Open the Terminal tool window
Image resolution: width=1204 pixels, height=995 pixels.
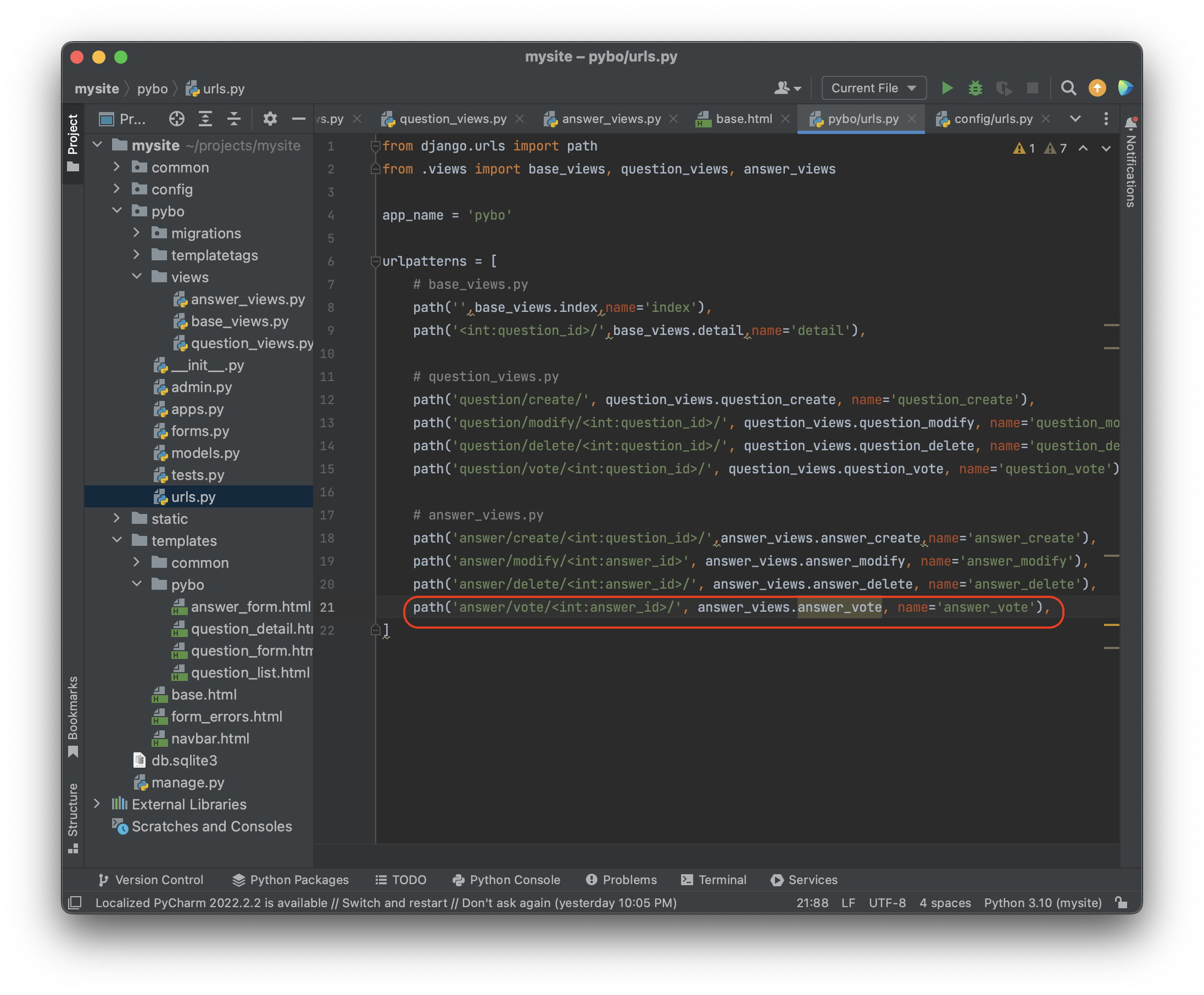(714, 880)
